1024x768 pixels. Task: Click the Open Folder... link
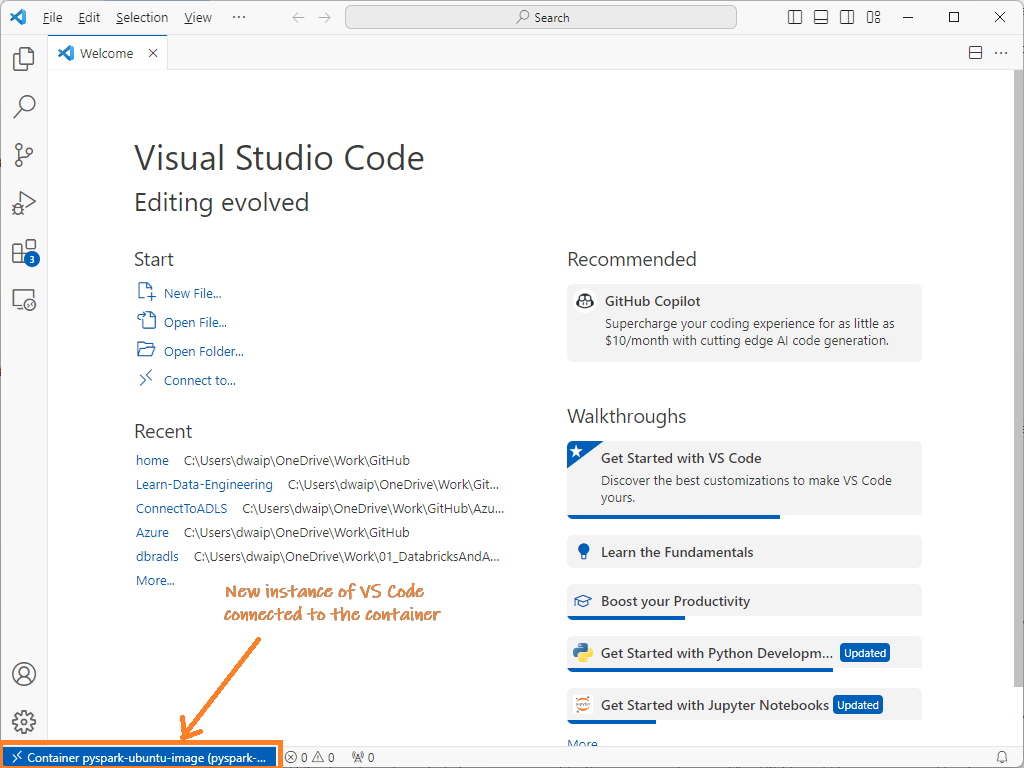pos(203,351)
